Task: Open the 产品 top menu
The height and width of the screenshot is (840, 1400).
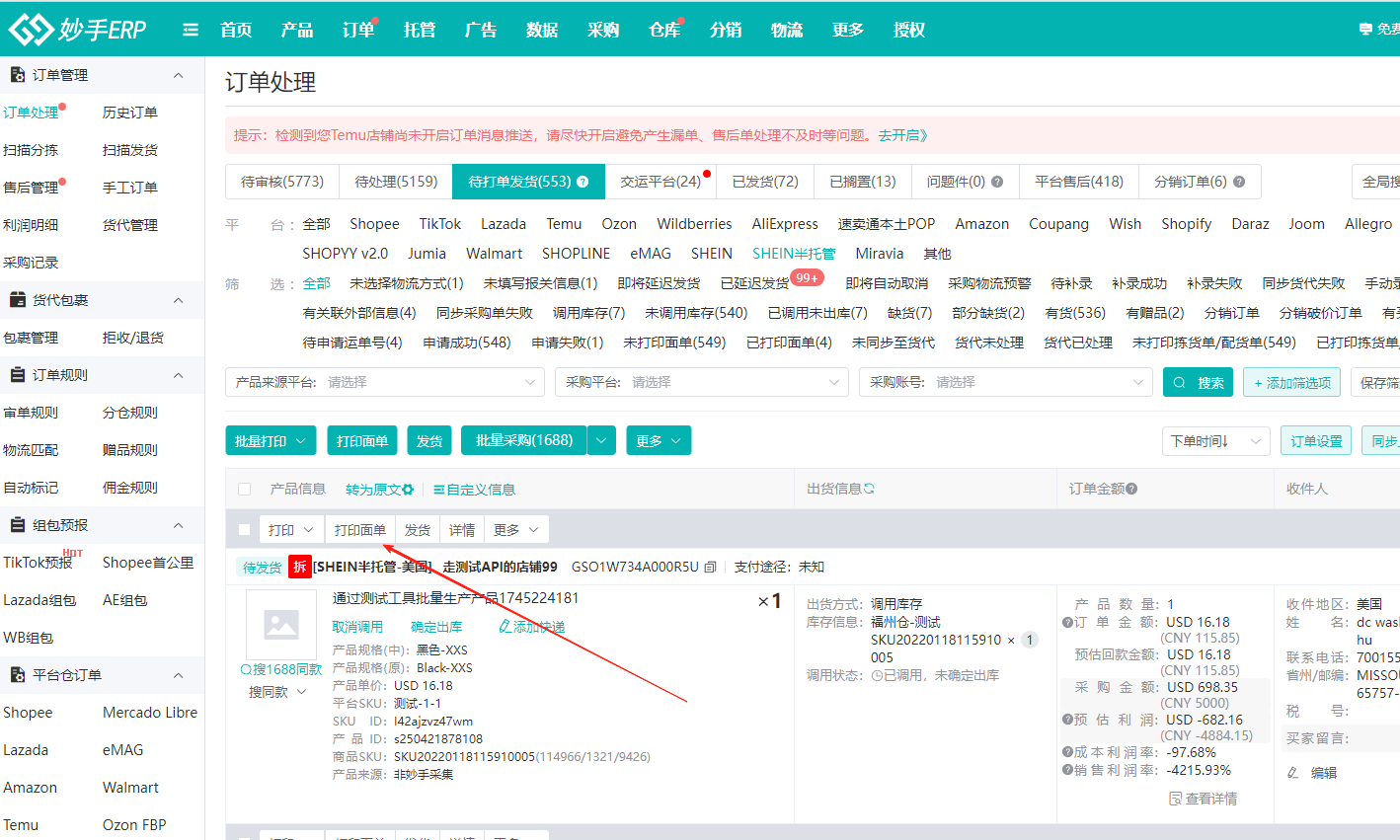Action: pos(297,30)
